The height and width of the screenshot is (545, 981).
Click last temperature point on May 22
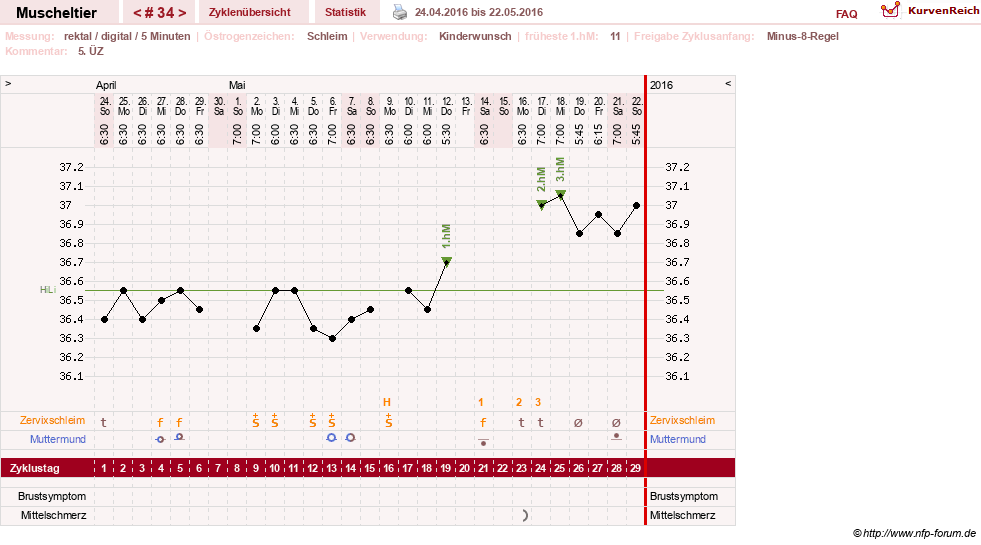pyautogui.click(x=636, y=205)
